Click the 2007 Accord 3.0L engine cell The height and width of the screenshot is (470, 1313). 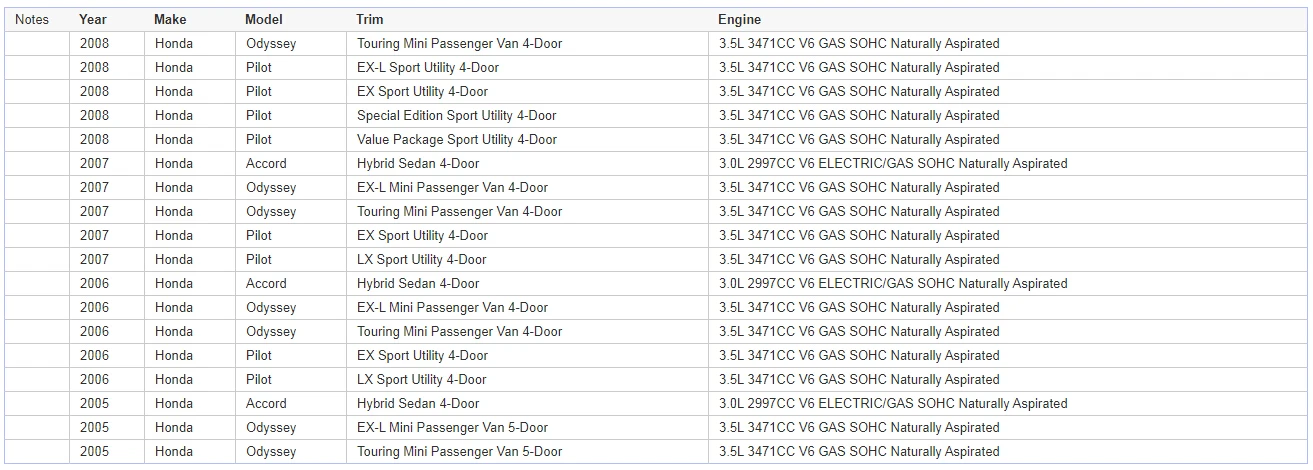click(x=892, y=164)
